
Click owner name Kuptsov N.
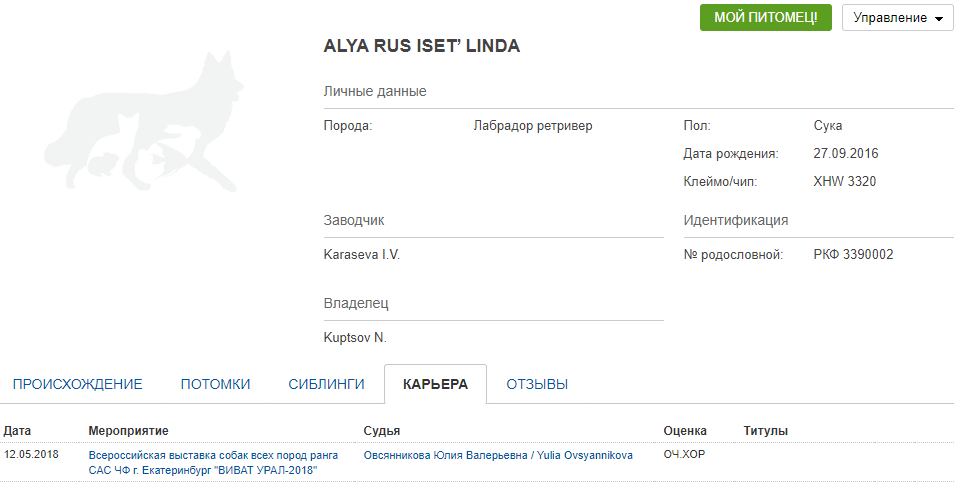[x=355, y=337]
